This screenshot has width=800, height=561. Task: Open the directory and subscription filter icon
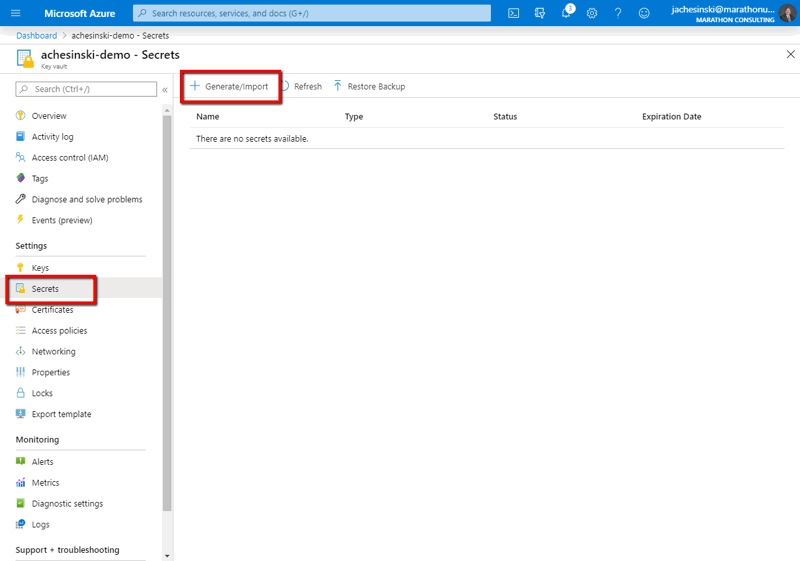point(540,13)
